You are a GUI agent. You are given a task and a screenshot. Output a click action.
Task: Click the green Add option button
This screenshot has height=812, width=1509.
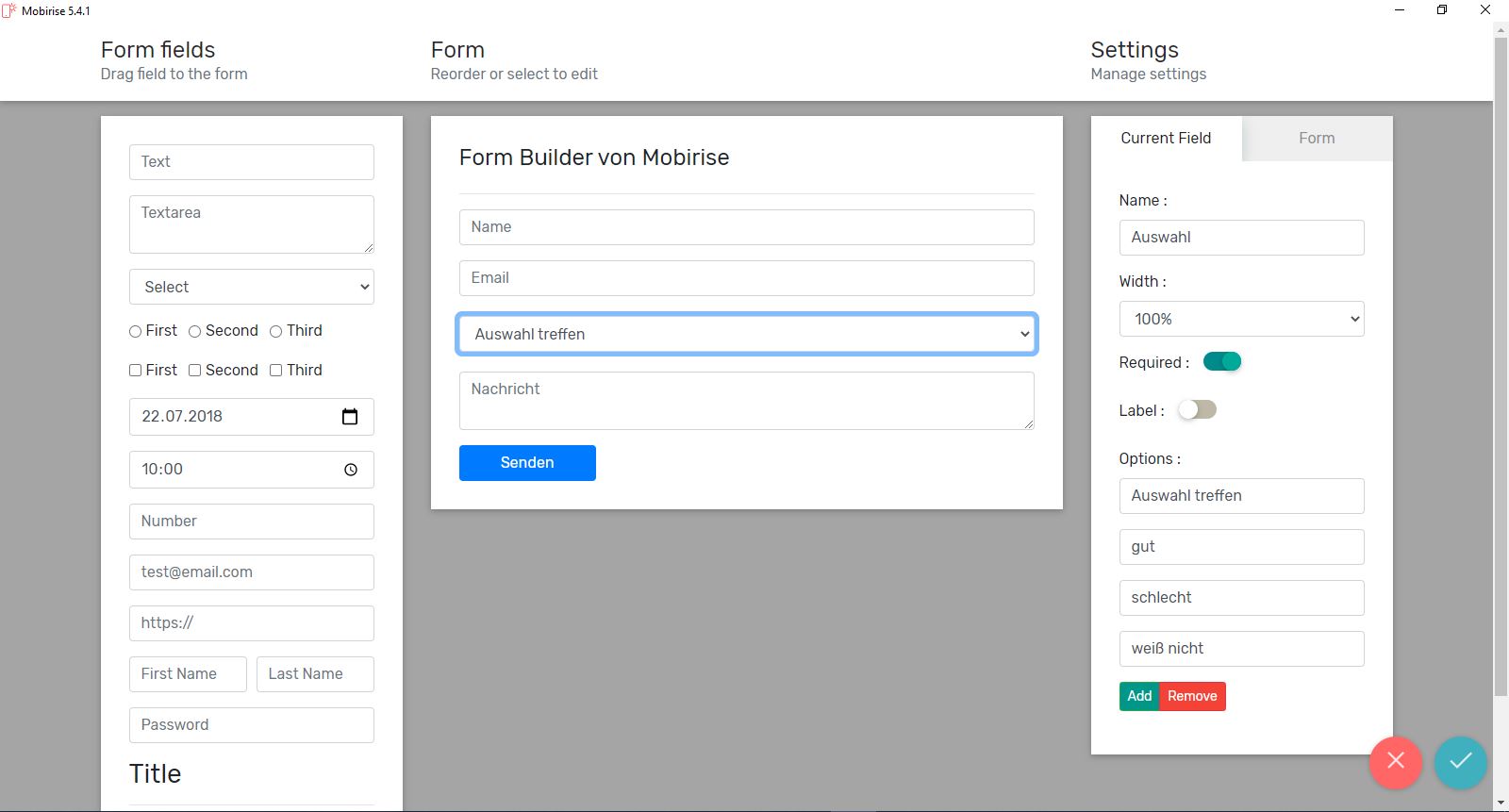click(1139, 696)
